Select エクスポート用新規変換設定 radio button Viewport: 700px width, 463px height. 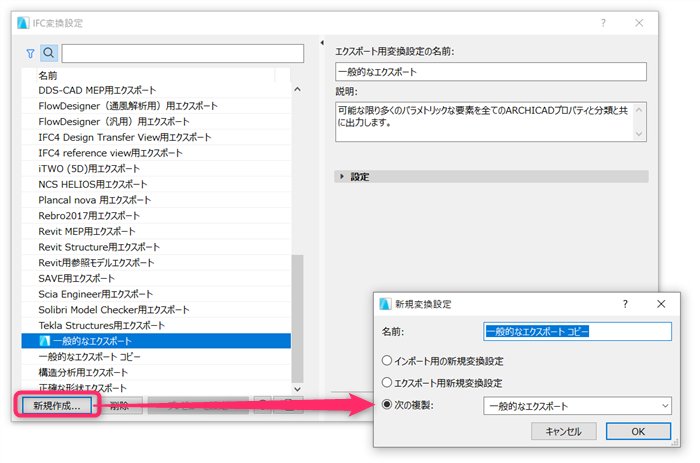(x=387, y=382)
